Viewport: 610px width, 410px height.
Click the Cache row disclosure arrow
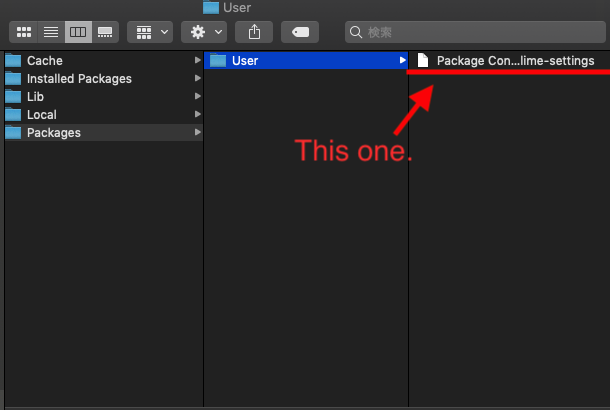tap(198, 60)
